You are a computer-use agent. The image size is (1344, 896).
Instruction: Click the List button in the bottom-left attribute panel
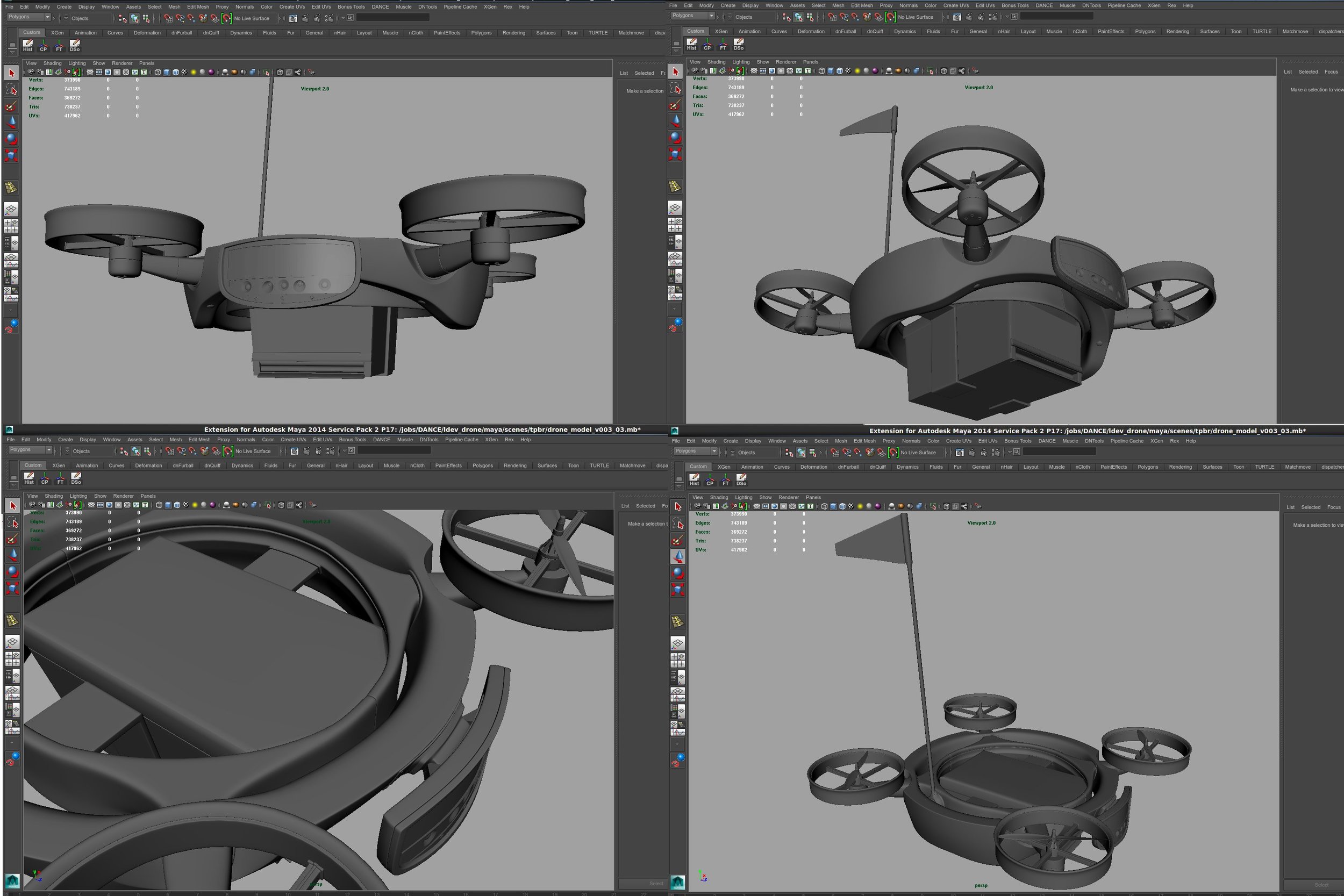tap(625, 506)
